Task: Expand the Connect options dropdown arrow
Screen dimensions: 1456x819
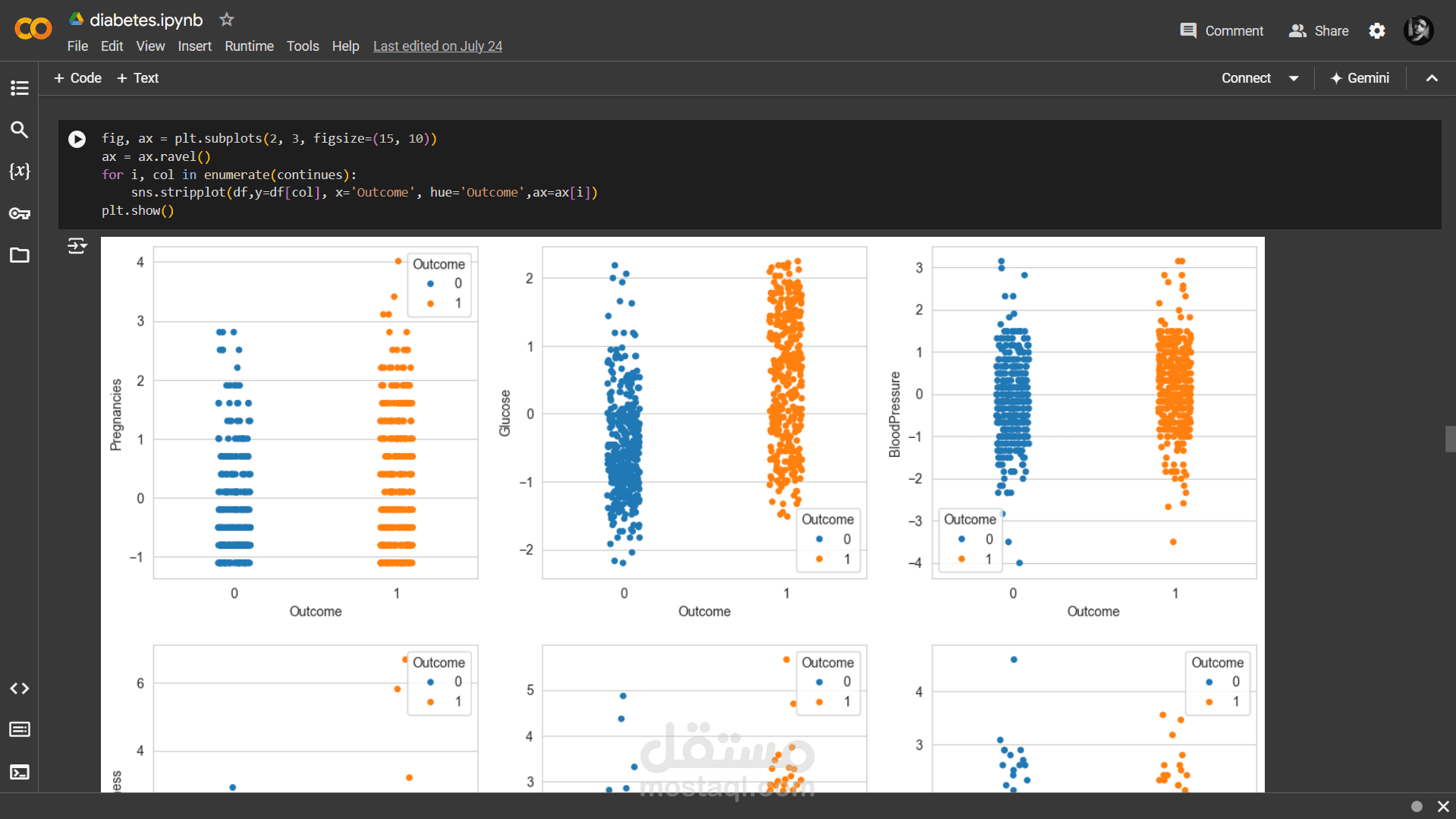Action: [1294, 78]
